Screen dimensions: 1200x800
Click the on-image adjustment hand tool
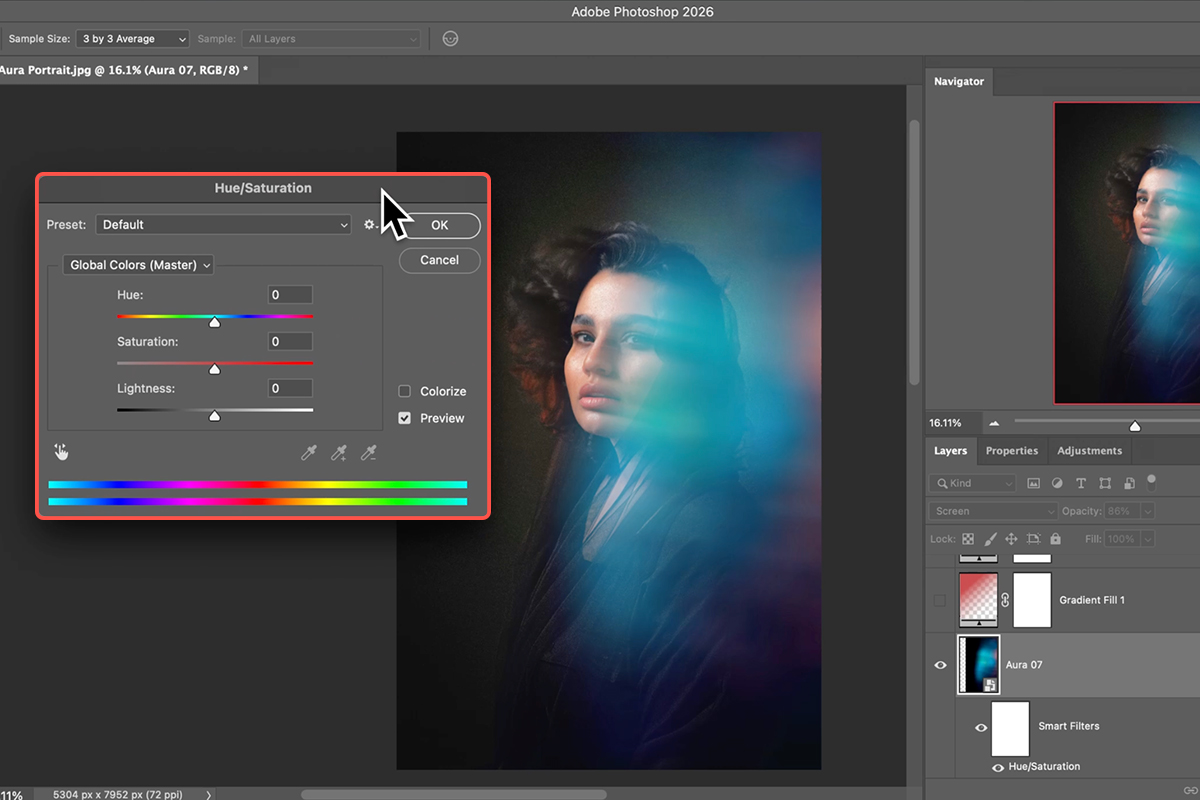[61, 452]
